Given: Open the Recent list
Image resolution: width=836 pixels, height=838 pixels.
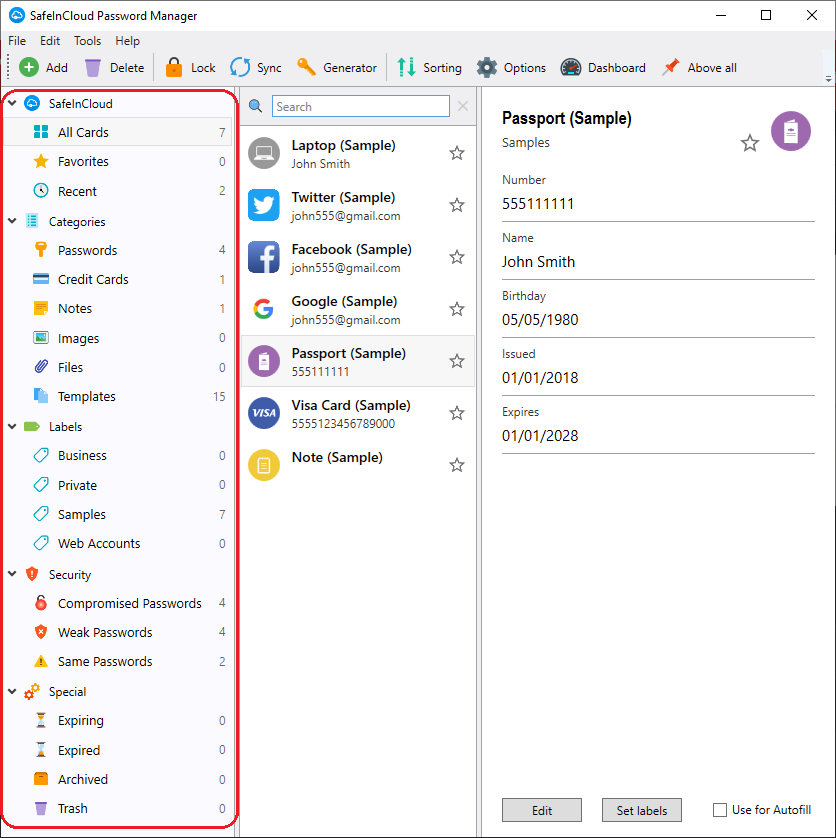Looking at the screenshot, I should click(x=118, y=191).
